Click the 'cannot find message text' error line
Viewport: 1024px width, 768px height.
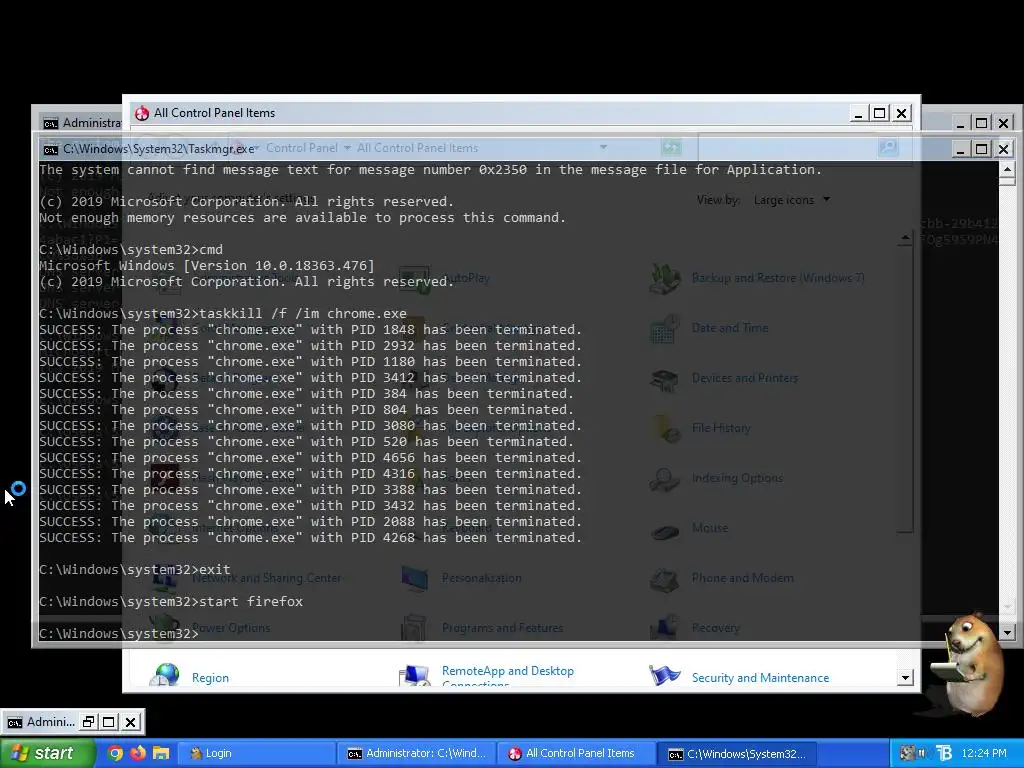(430, 170)
